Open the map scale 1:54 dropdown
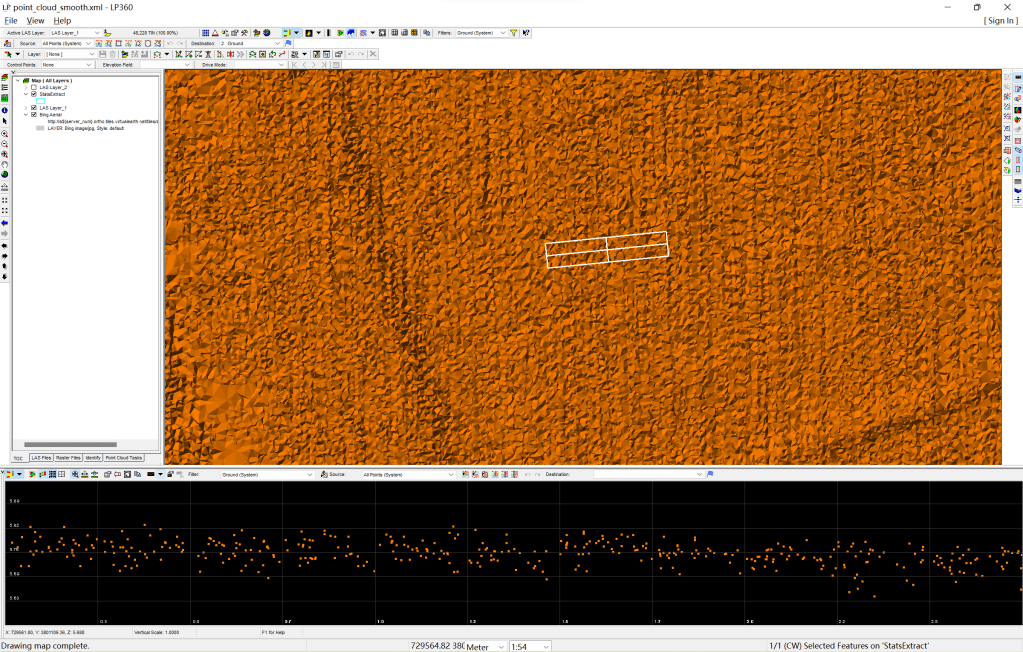The width and height of the screenshot is (1023, 652). click(x=545, y=647)
